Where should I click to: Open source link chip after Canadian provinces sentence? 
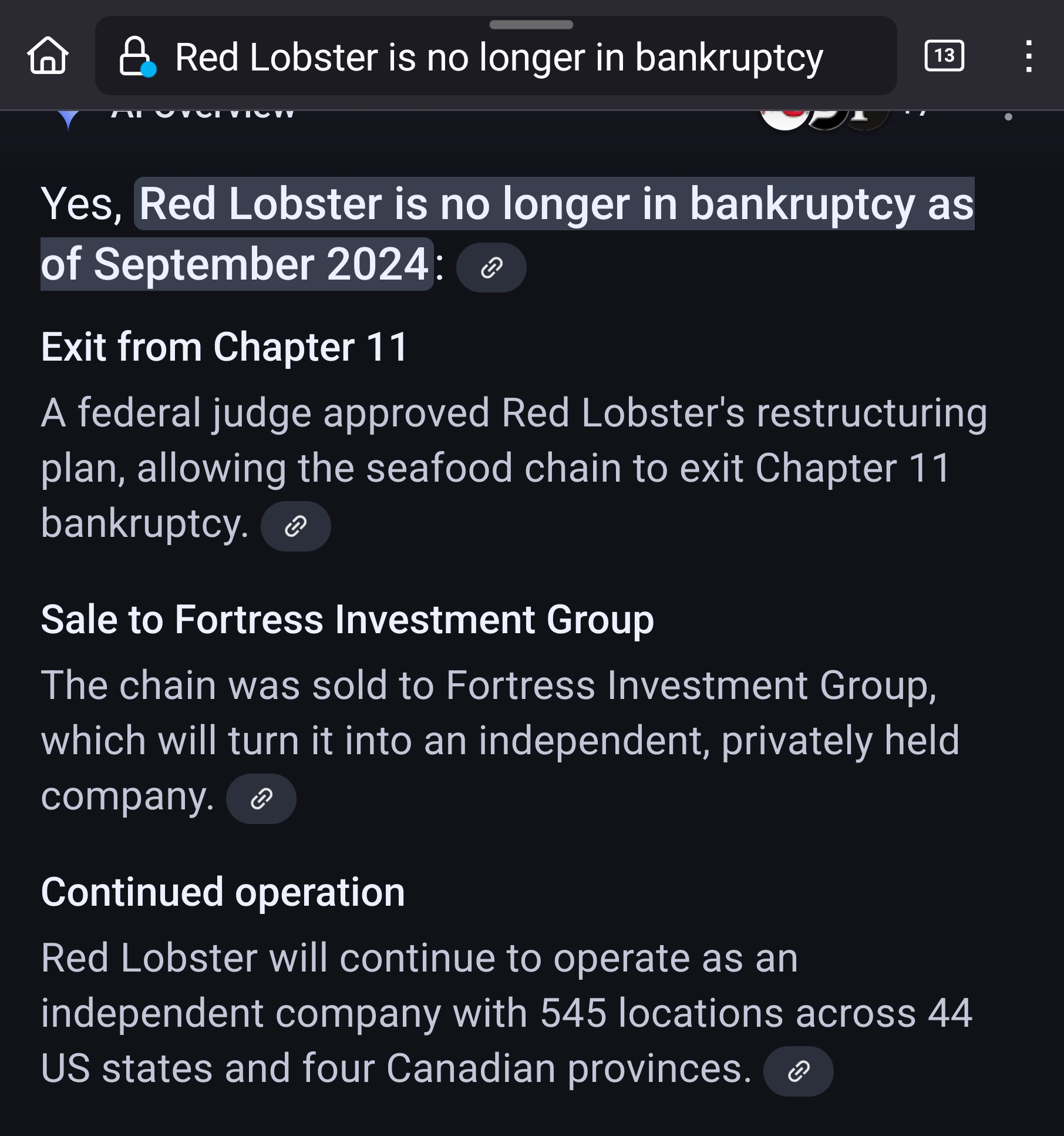click(x=798, y=1071)
